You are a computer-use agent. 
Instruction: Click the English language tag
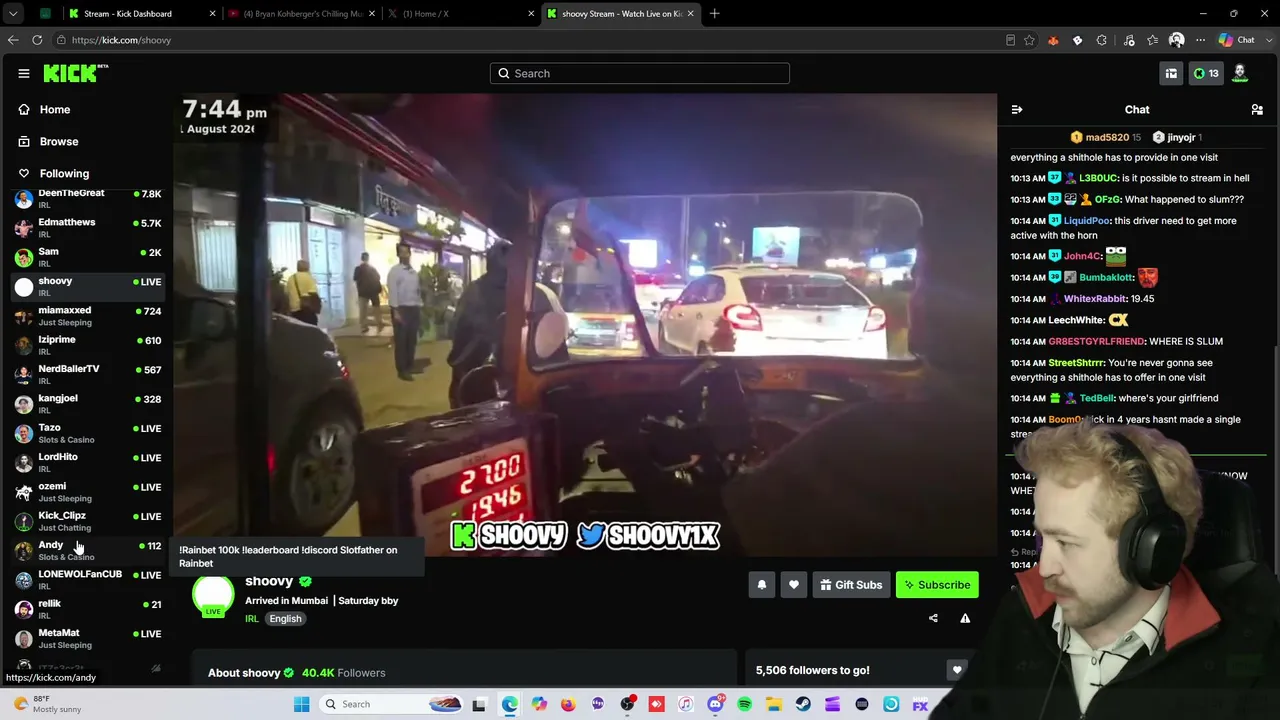285,619
